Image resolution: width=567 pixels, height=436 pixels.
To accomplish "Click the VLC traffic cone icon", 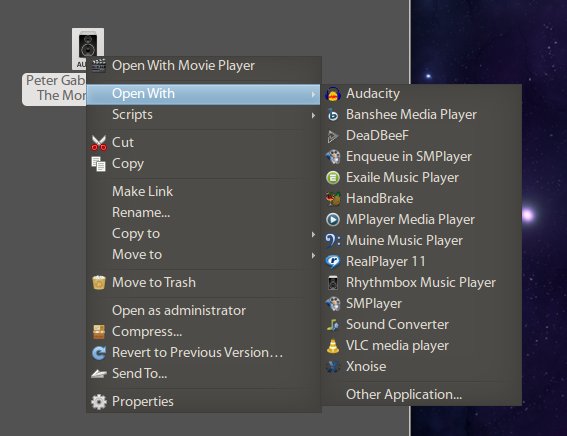I will tap(333, 346).
